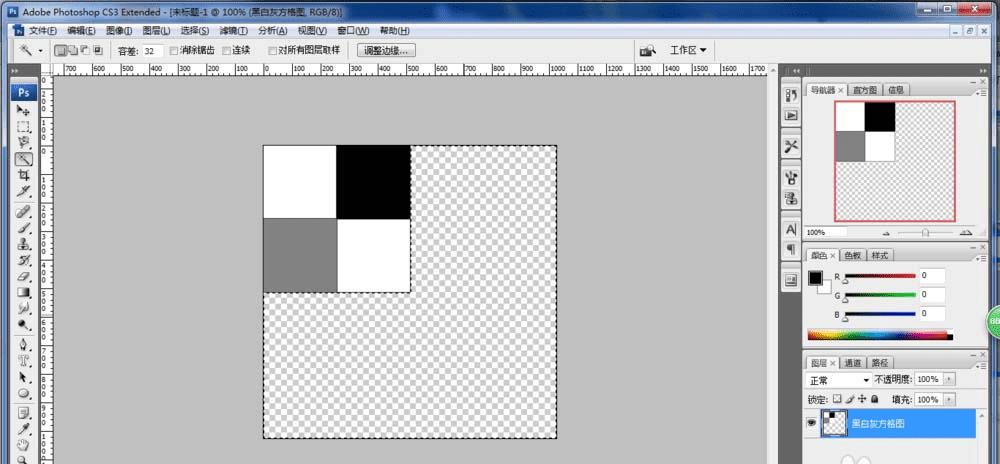The width and height of the screenshot is (1000, 464).
Task: Open the Character panel icon in dock
Action: pyautogui.click(x=791, y=229)
